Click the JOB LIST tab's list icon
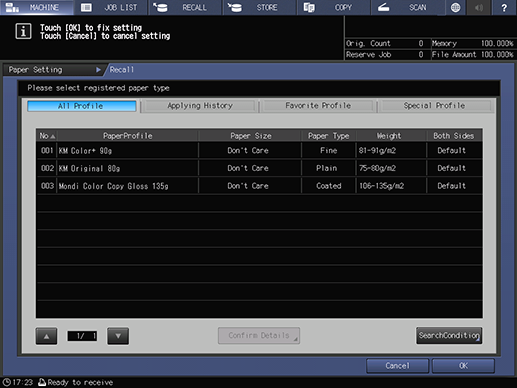 click(86, 7)
